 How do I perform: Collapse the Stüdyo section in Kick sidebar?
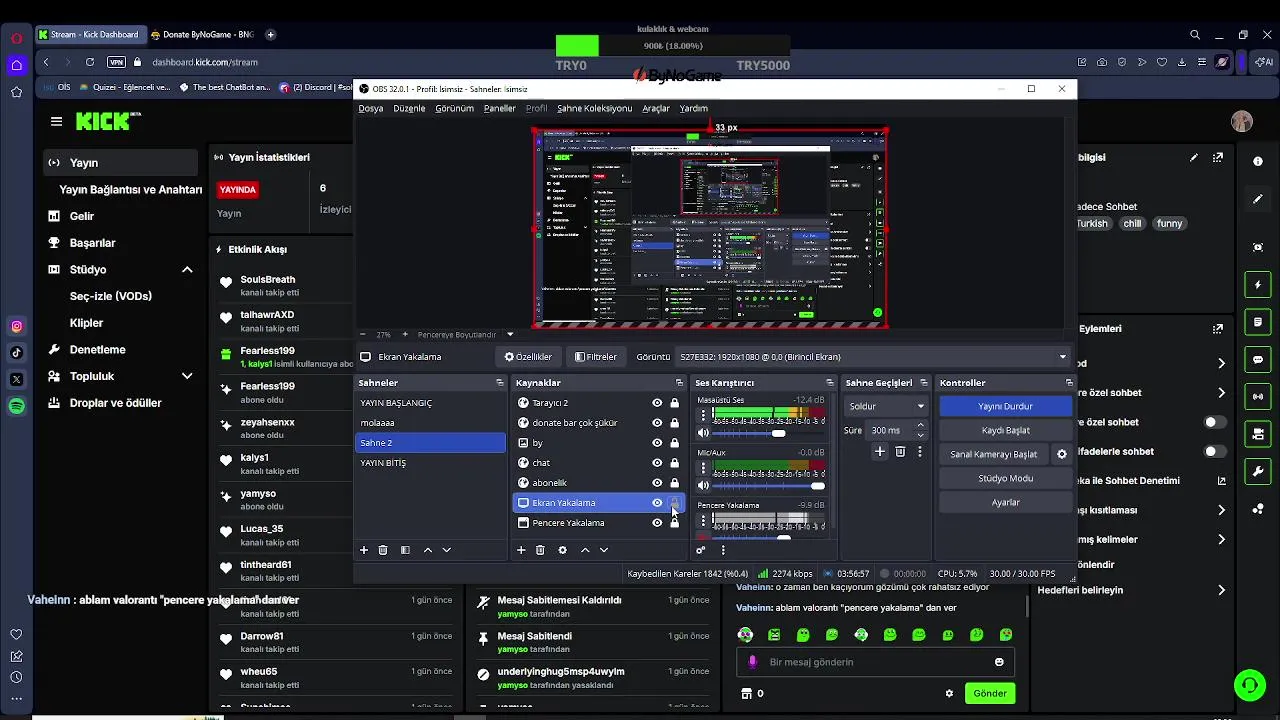(187, 270)
